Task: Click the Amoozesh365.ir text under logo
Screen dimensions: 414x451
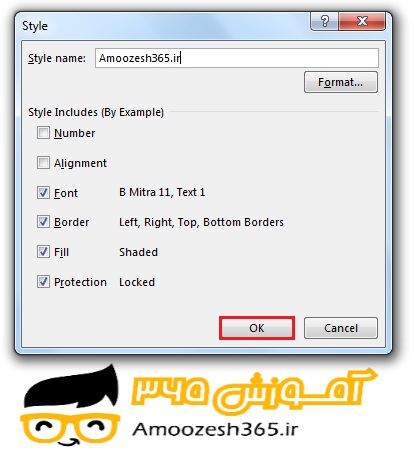Action: [215, 429]
